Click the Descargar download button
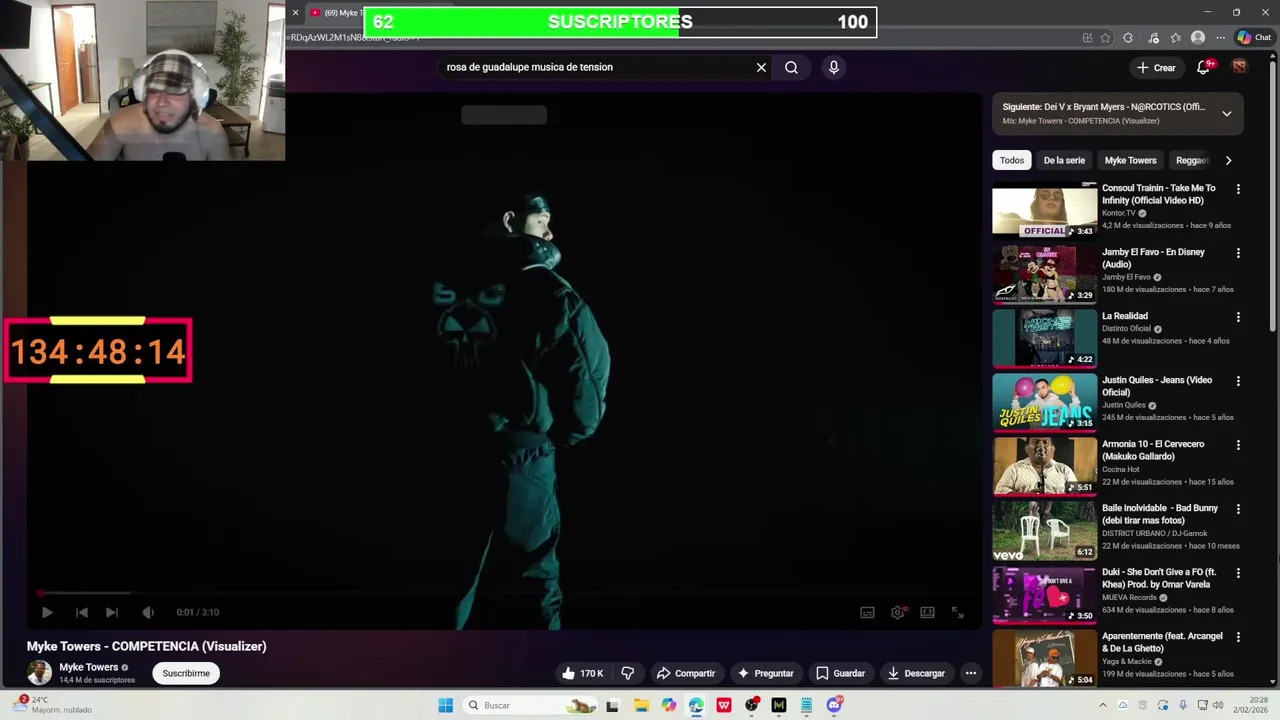This screenshot has width=1280, height=720. (916, 673)
